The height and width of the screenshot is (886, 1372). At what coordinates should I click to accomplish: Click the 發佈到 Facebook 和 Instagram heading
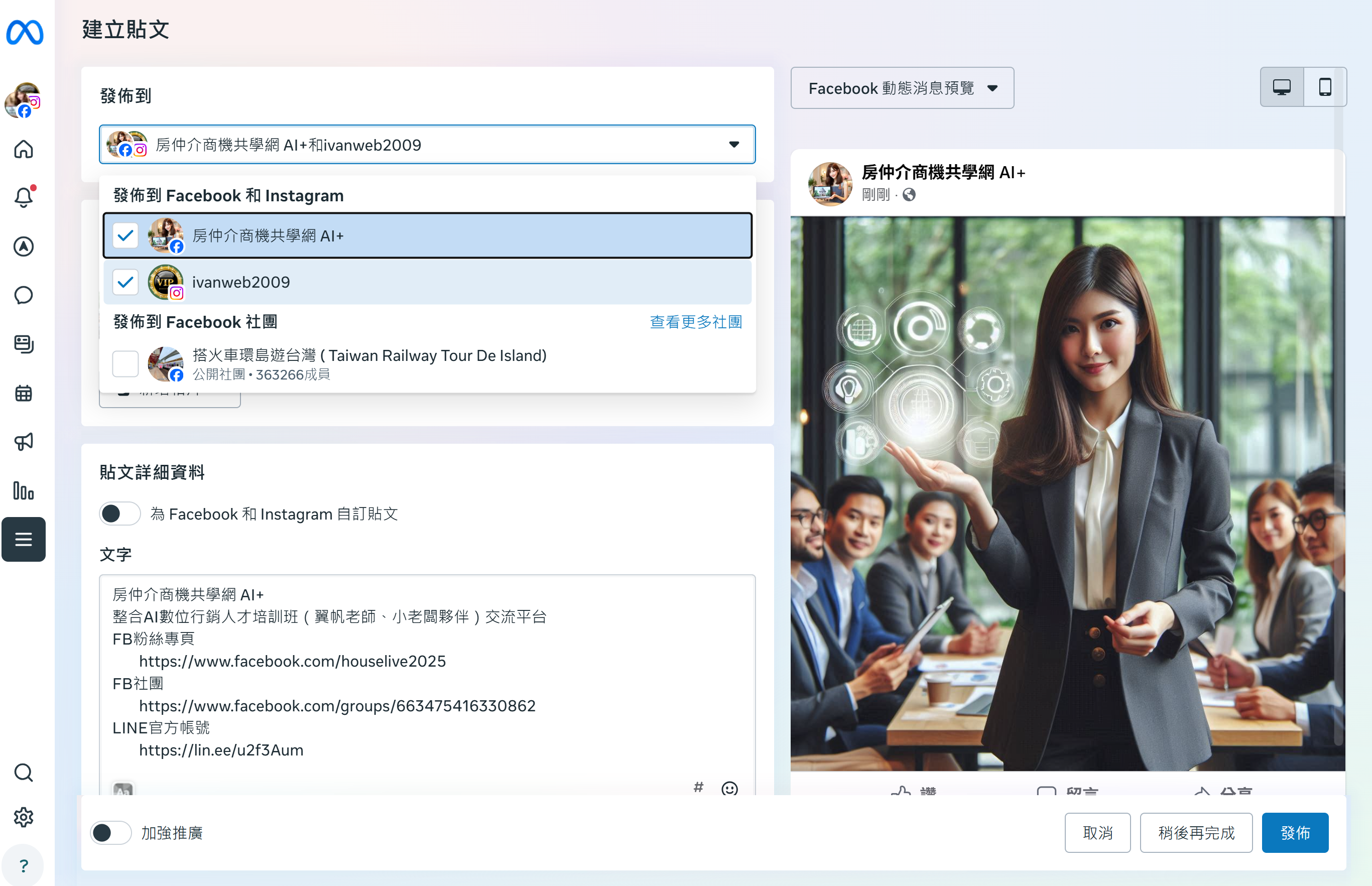[228, 196]
